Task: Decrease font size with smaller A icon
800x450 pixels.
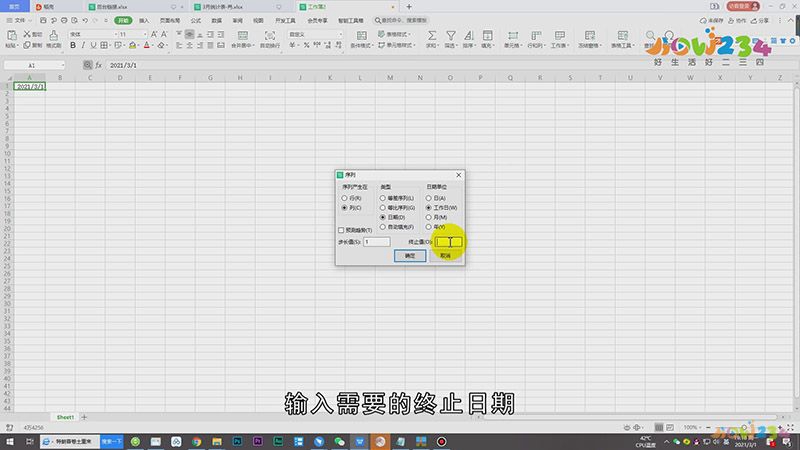Action: [164, 34]
